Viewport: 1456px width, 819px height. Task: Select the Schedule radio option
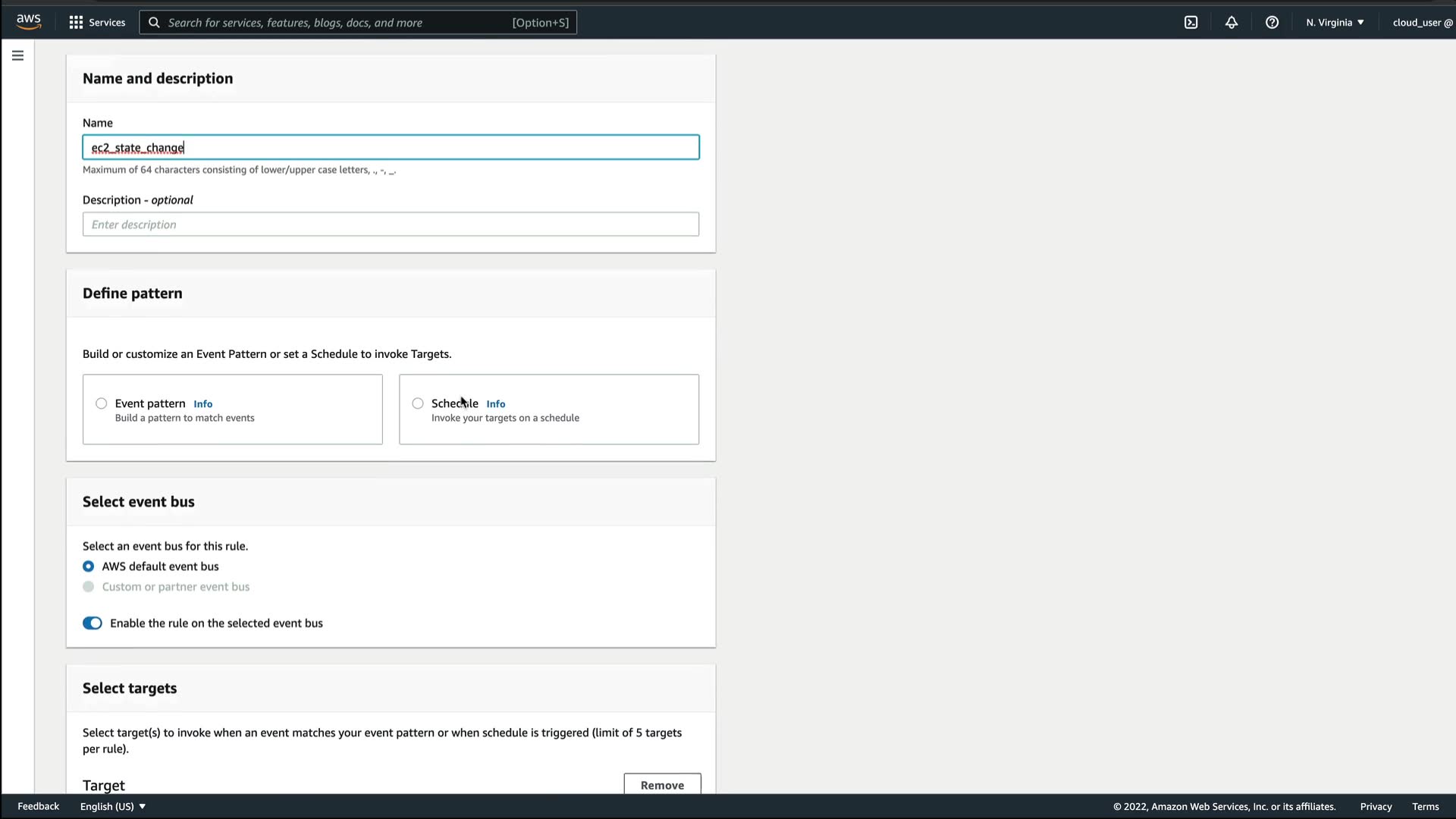click(418, 403)
